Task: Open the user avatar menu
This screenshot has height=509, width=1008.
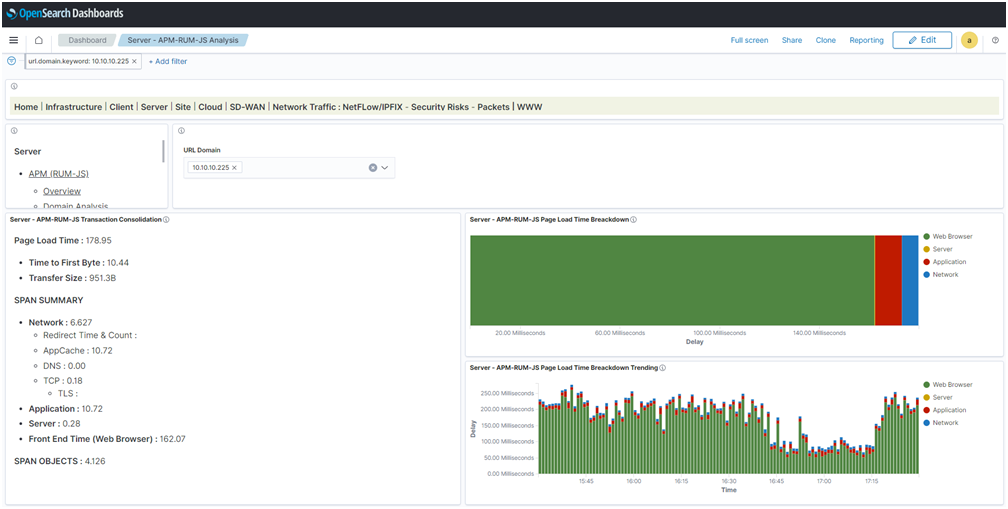Action: (x=969, y=40)
